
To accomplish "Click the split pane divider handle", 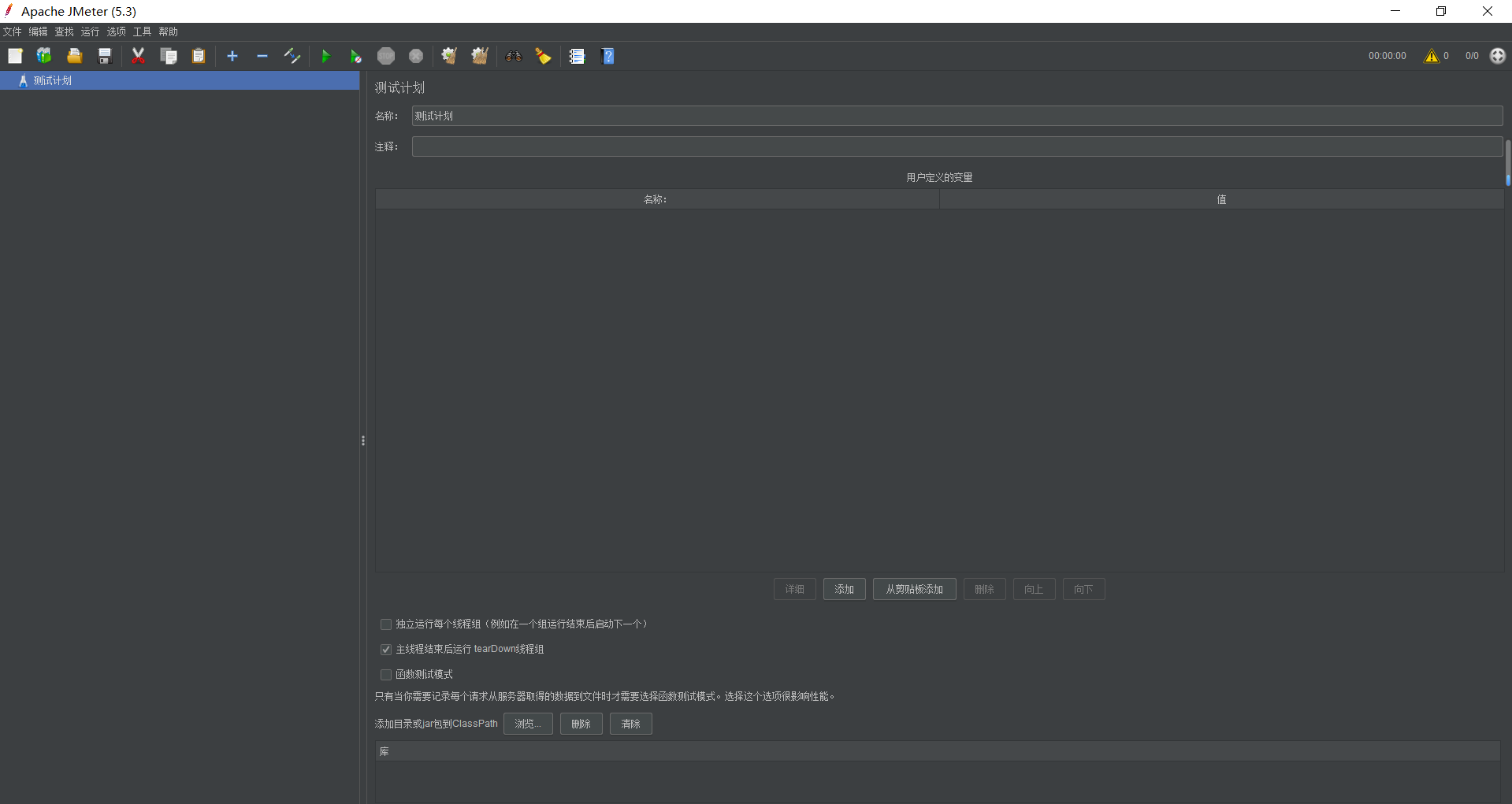I will click(362, 440).
